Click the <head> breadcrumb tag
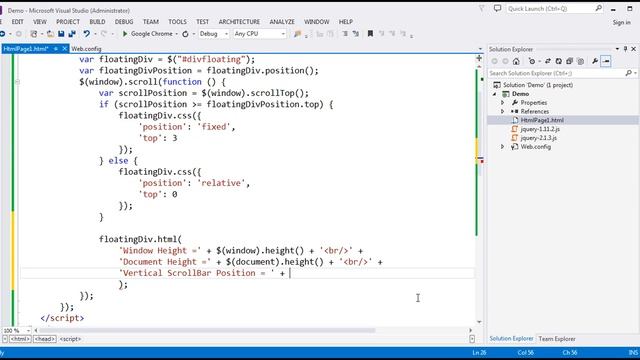640x360 pixels. point(44,339)
